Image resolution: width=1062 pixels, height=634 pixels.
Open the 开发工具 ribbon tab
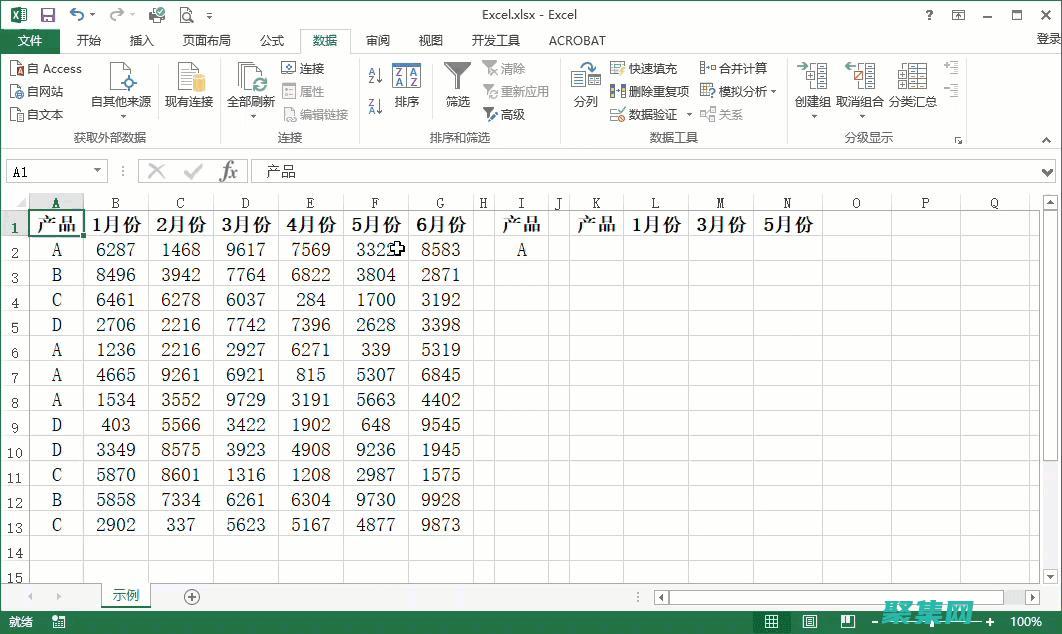click(495, 41)
